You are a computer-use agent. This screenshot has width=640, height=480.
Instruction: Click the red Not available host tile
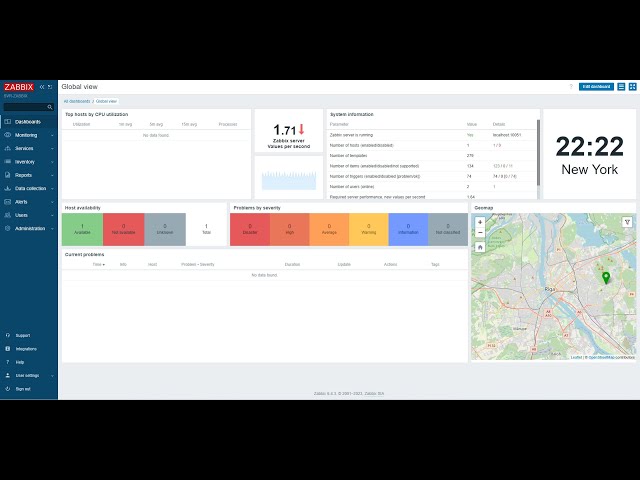124,229
